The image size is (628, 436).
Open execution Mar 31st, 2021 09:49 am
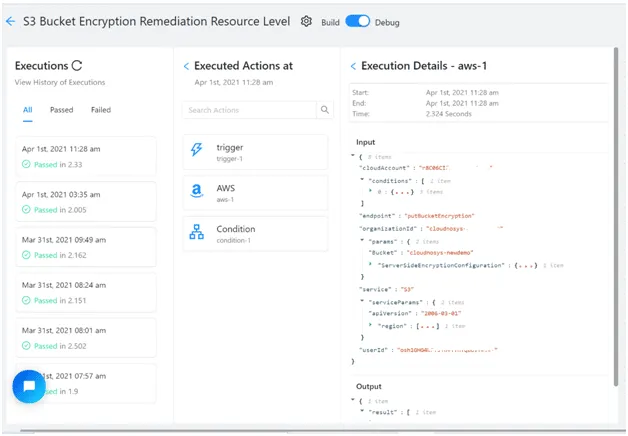86,247
